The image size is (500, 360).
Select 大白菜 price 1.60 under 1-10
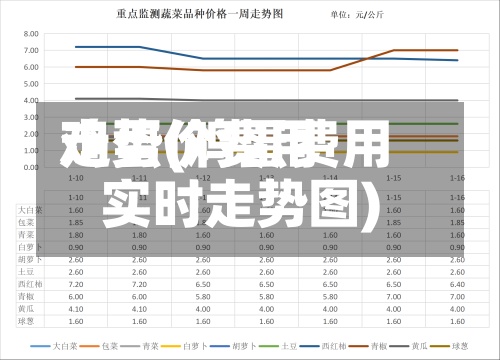click(x=76, y=210)
